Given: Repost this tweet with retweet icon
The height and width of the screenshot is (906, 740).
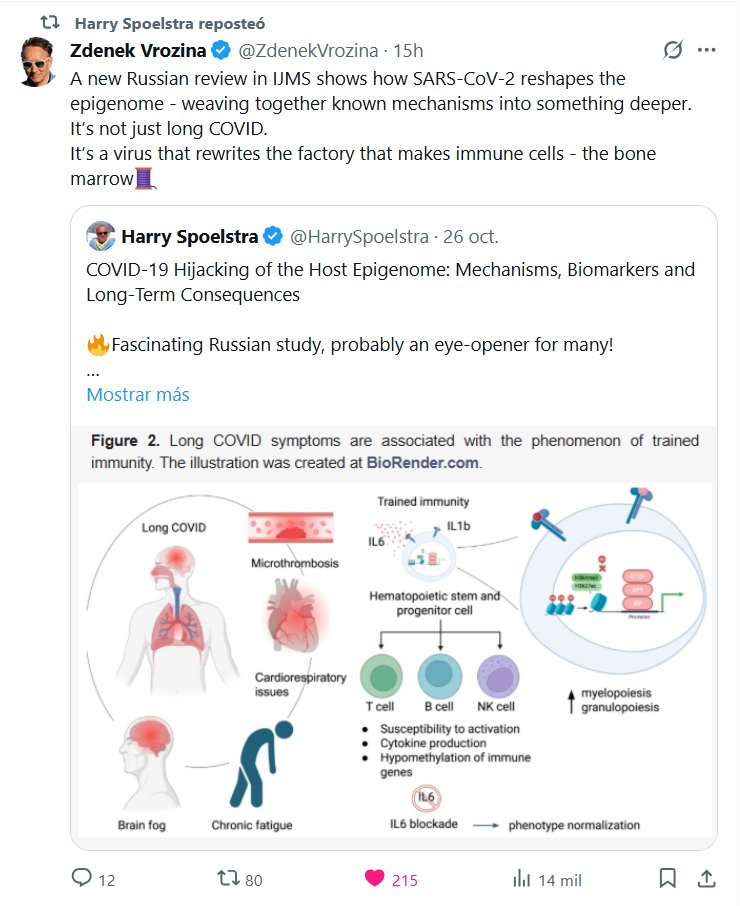Looking at the screenshot, I should pos(229,879).
